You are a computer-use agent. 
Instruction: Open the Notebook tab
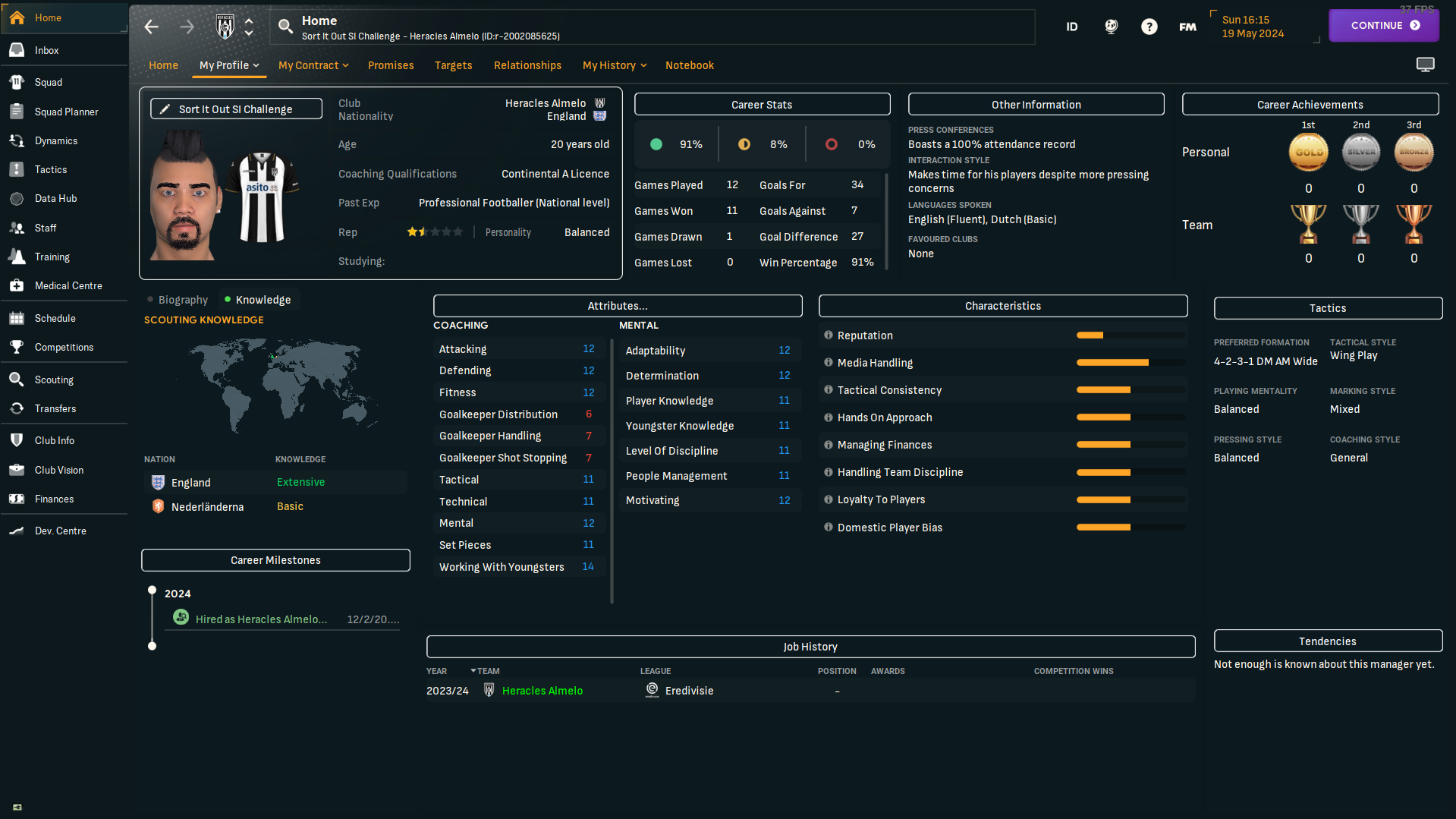[690, 65]
